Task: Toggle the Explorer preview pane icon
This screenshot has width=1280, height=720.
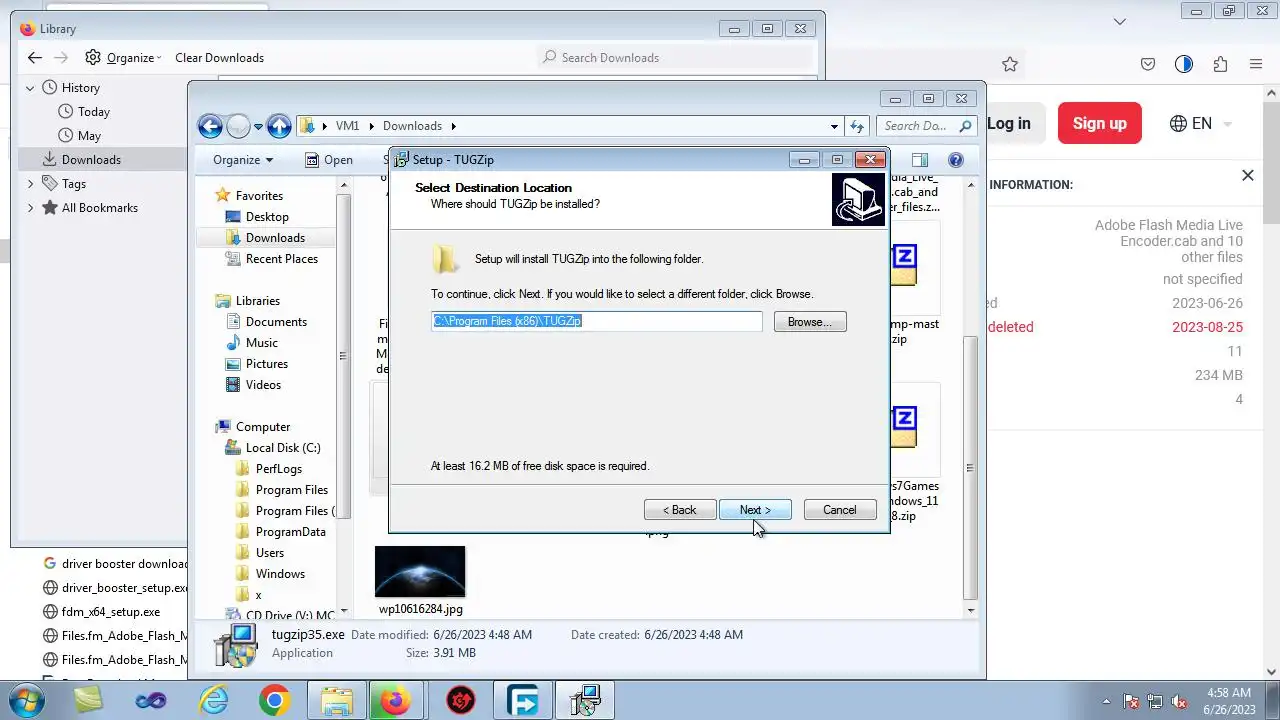Action: [920, 160]
